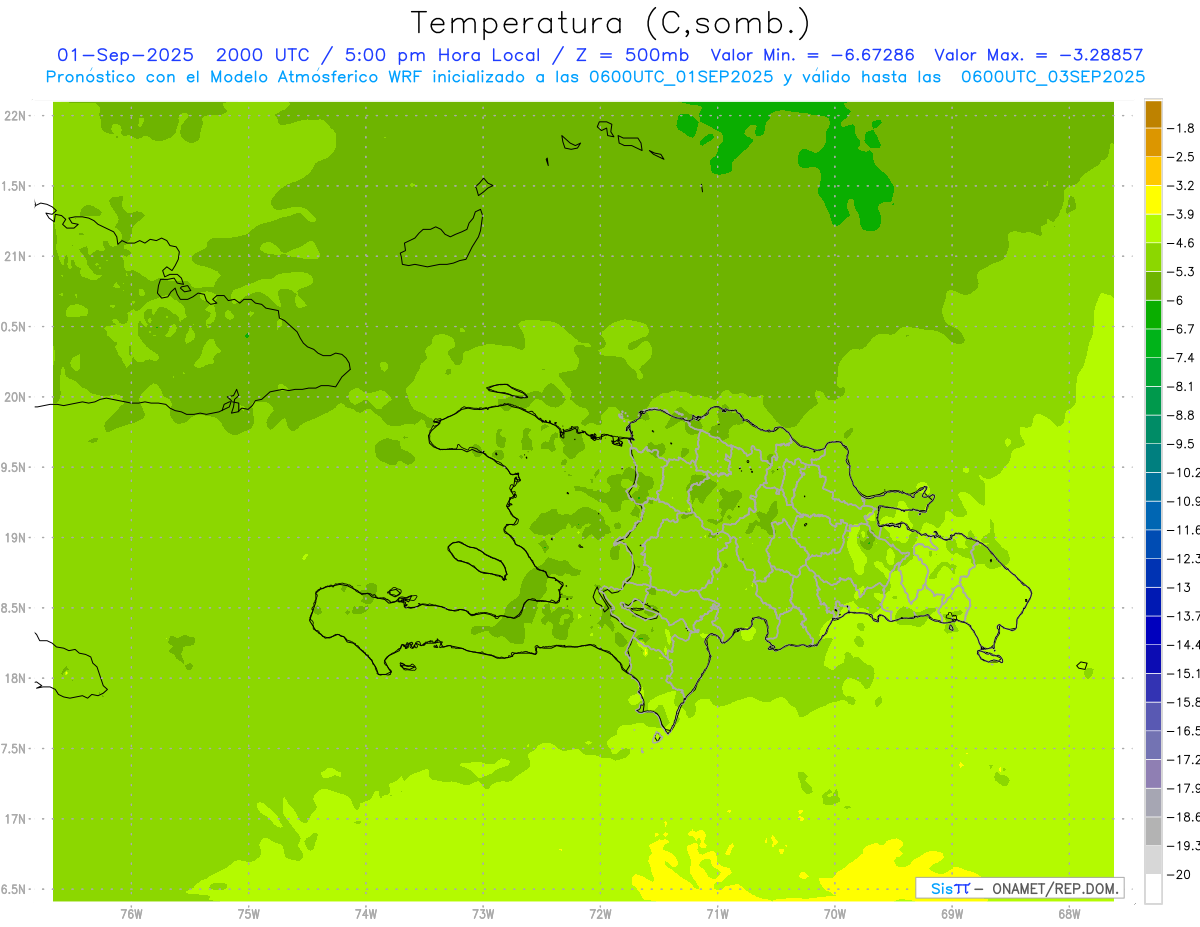
Task: Click the '-1.8' colorbar label
Action: point(1183,128)
